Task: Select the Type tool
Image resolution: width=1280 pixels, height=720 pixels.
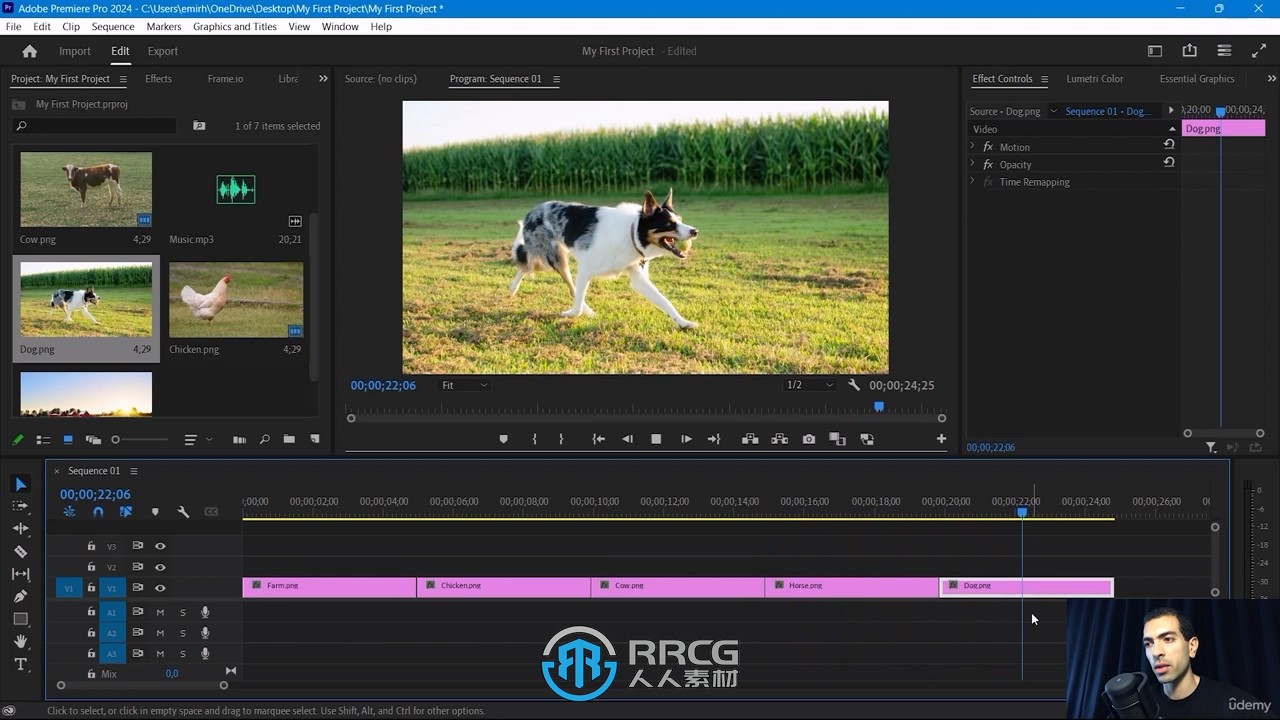Action: click(x=20, y=664)
